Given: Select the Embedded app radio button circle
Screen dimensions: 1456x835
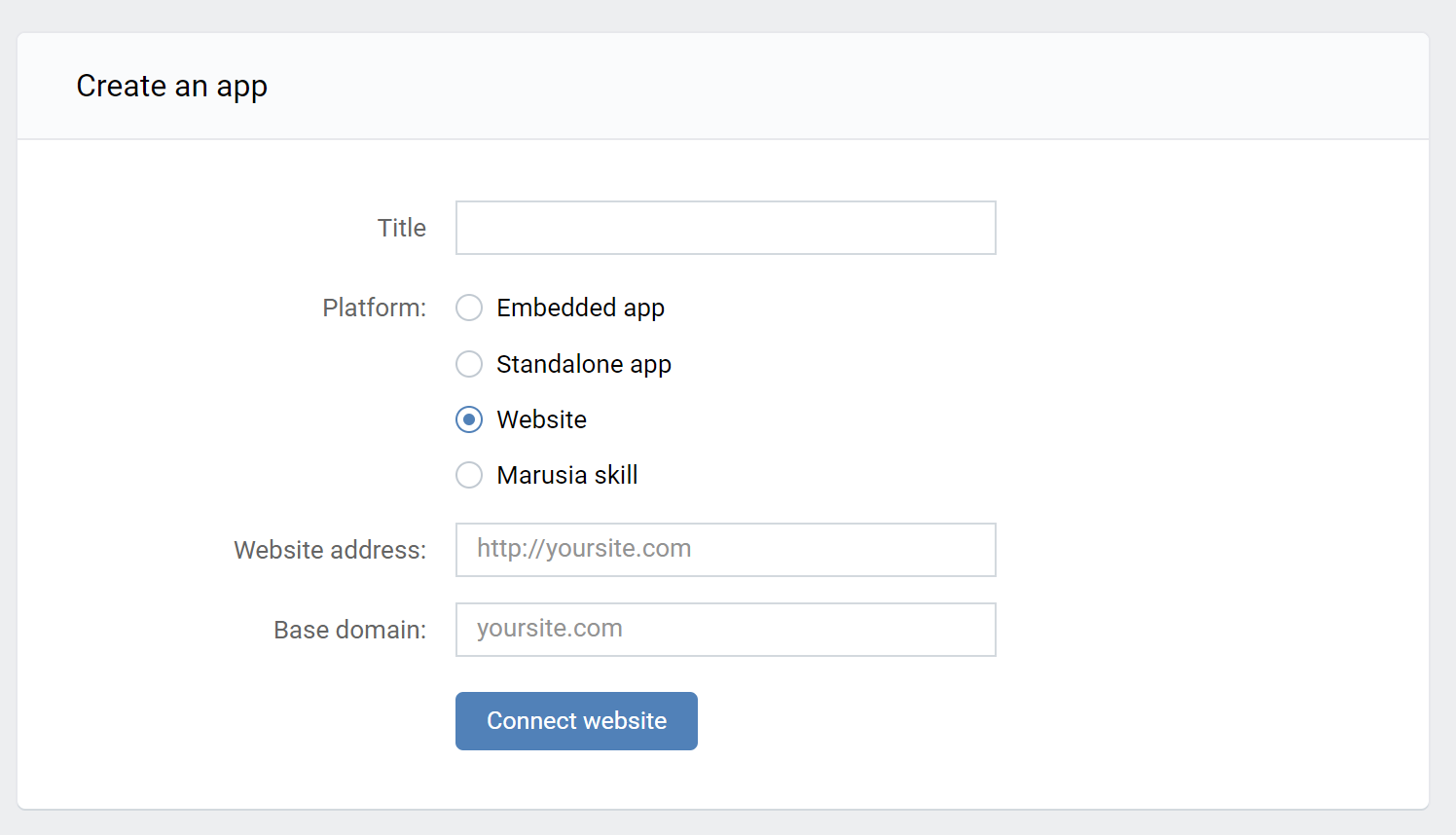Looking at the screenshot, I should (469, 308).
